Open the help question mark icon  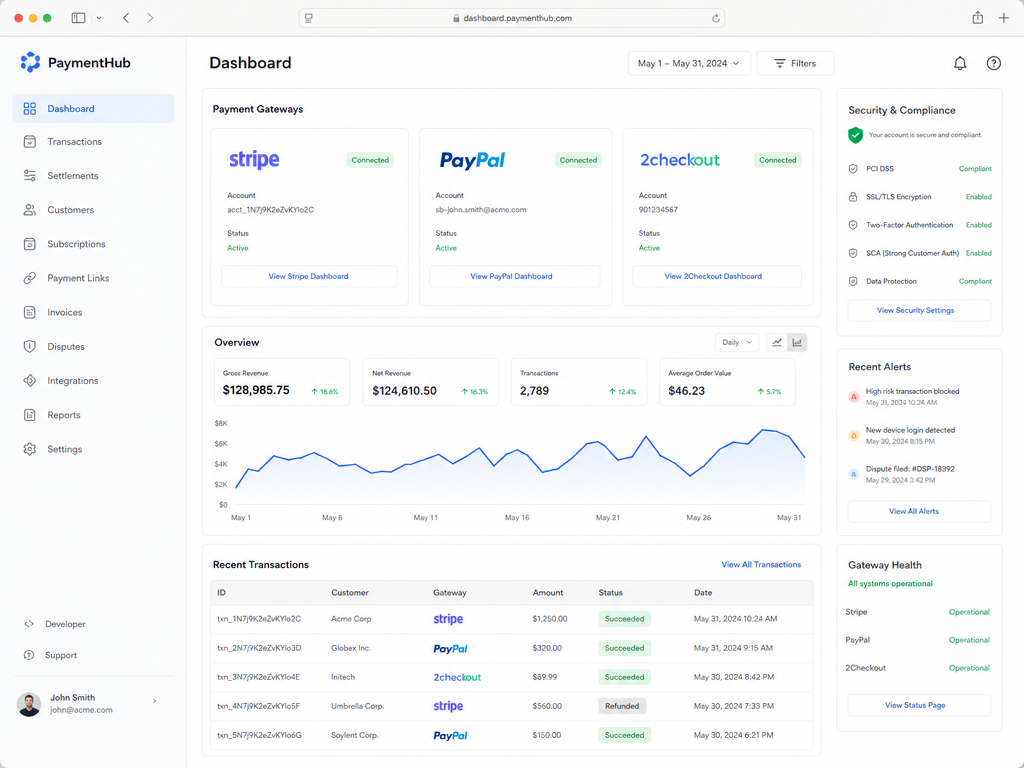point(993,63)
